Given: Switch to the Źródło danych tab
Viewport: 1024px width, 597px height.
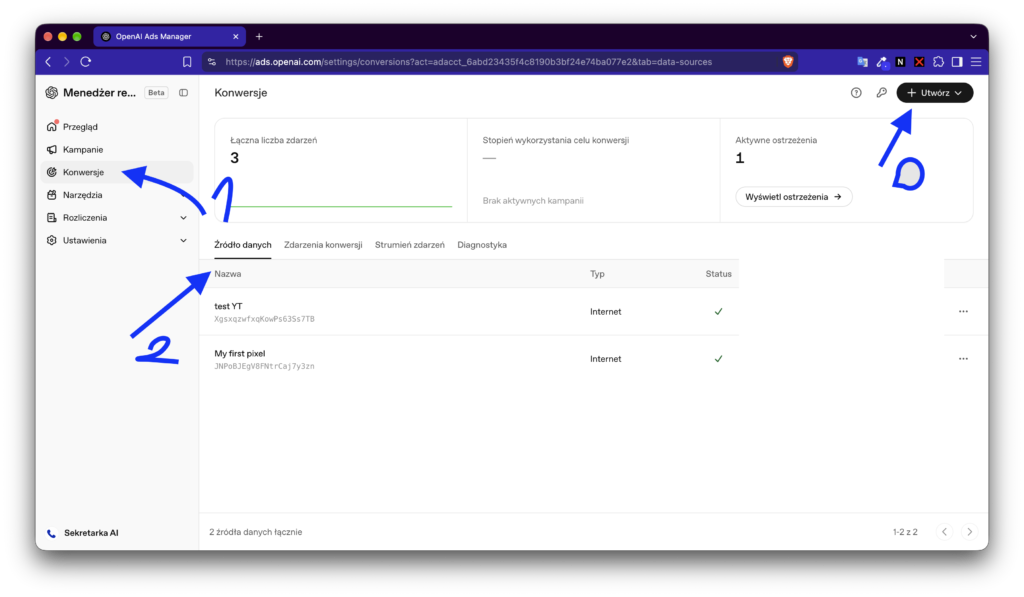Looking at the screenshot, I should coord(243,245).
